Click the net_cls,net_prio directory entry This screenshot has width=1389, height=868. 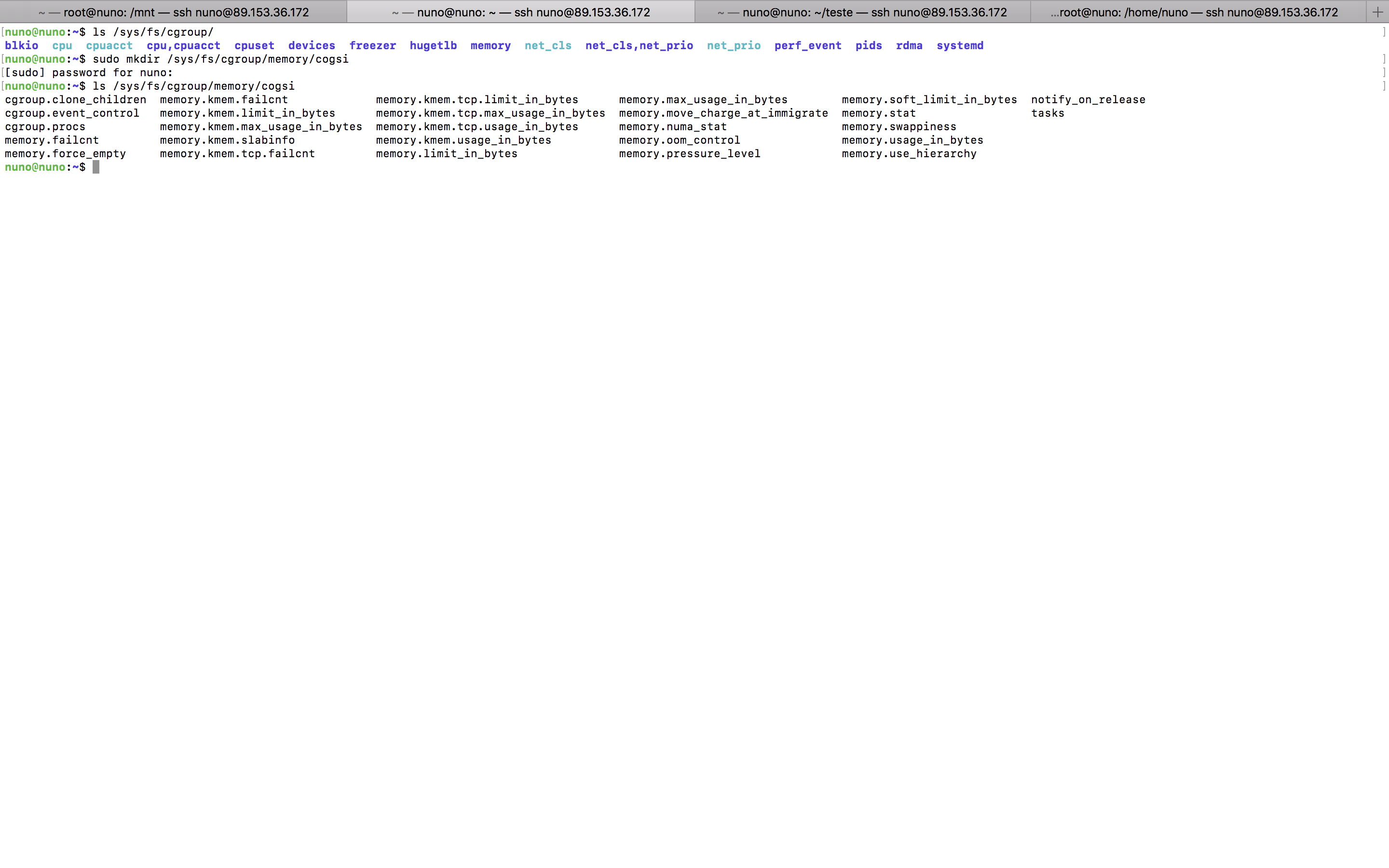640,45
